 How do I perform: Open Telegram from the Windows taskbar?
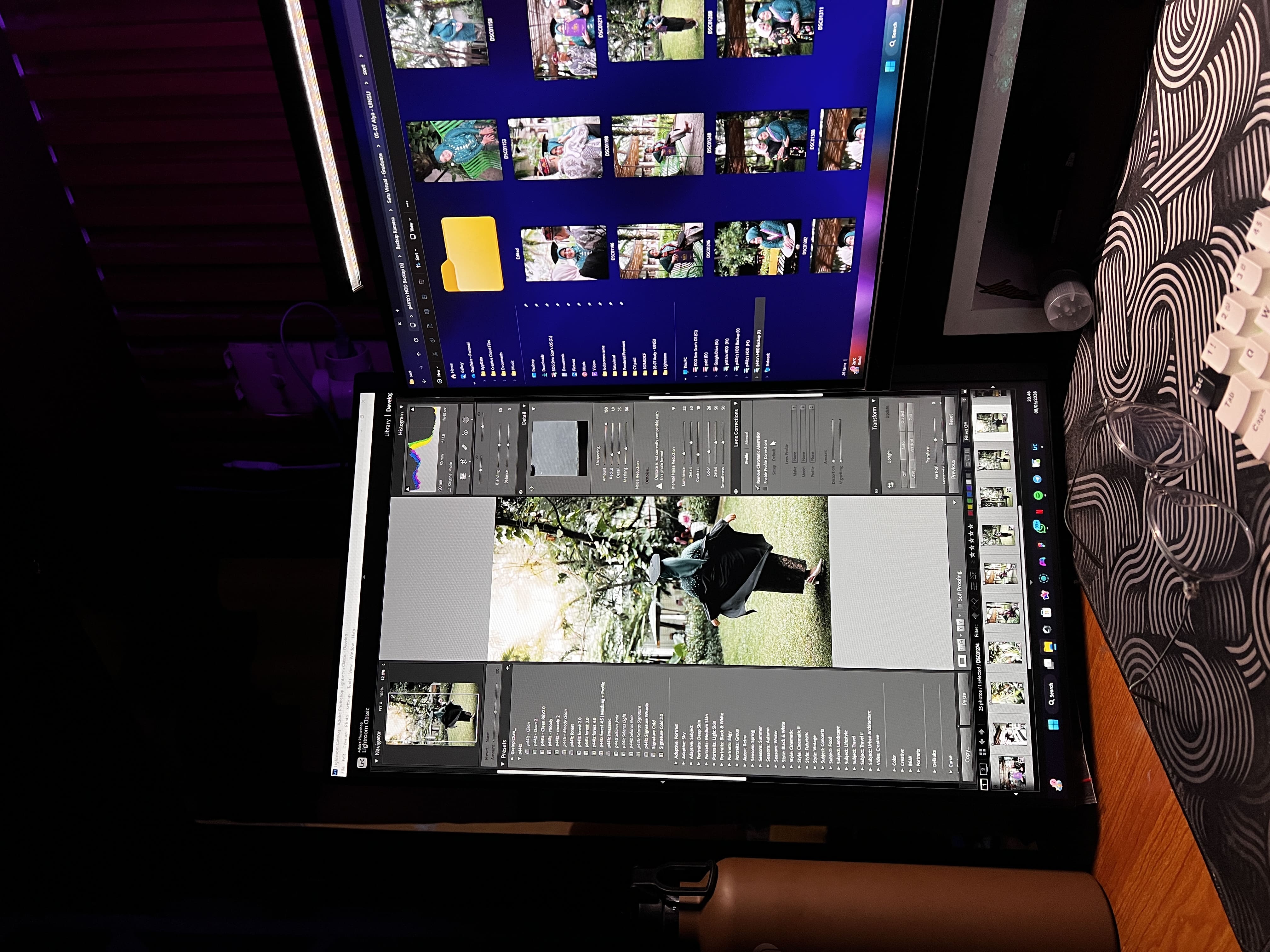(x=1038, y=479)
